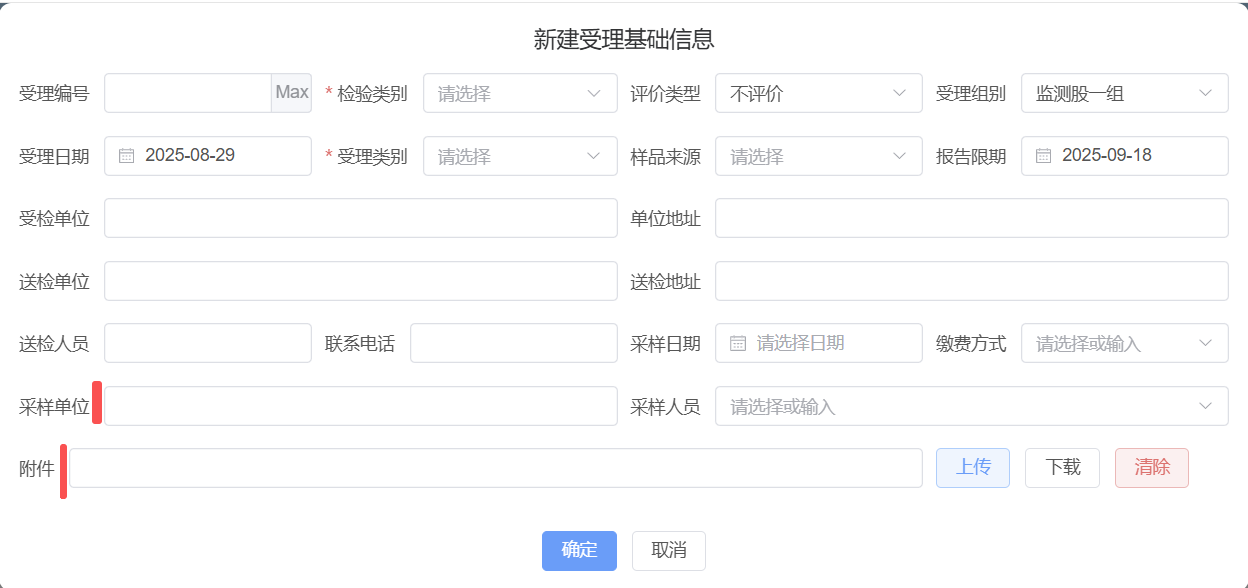This screenshot has height=588, width=1248.
Task: Click the 检验类别 required label
Action: [366, 94]
